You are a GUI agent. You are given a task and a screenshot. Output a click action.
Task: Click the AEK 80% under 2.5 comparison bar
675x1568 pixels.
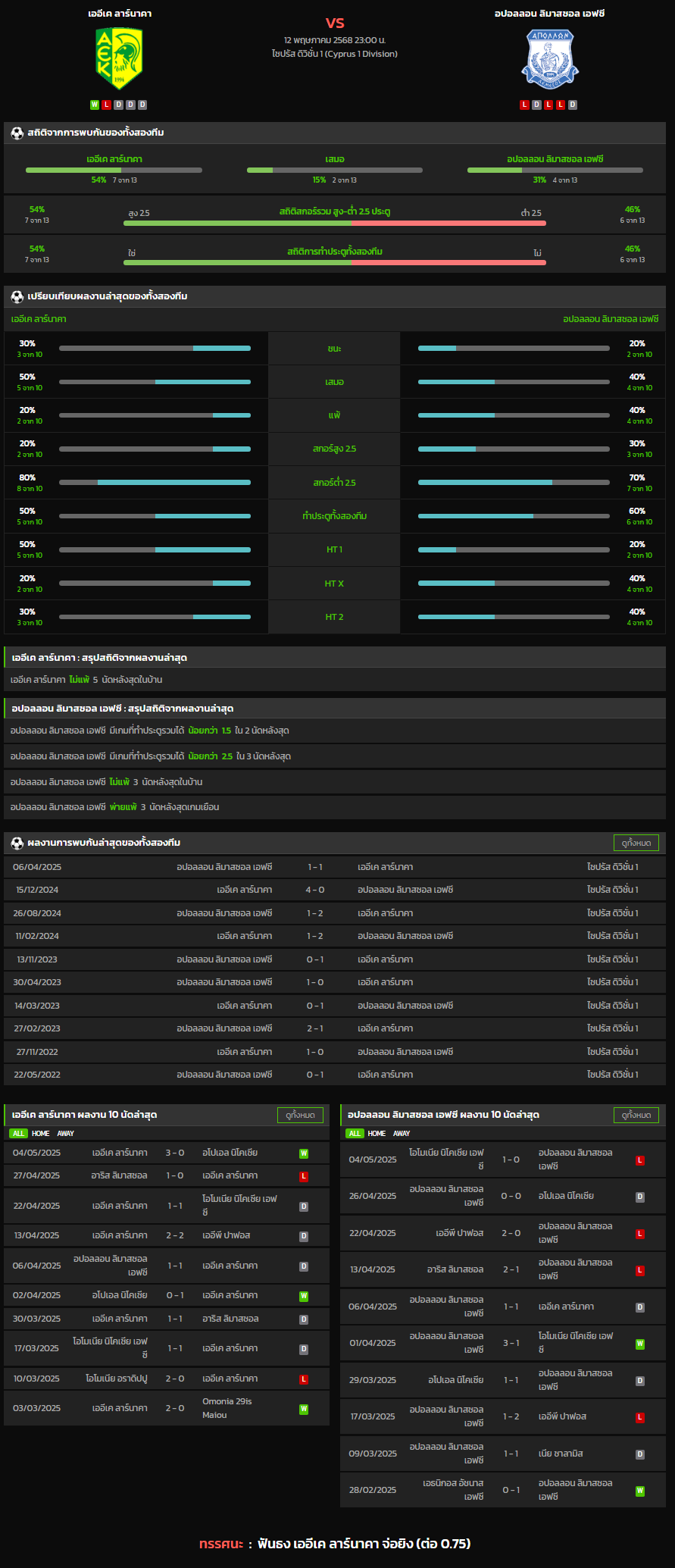click(x=155, y=482)
